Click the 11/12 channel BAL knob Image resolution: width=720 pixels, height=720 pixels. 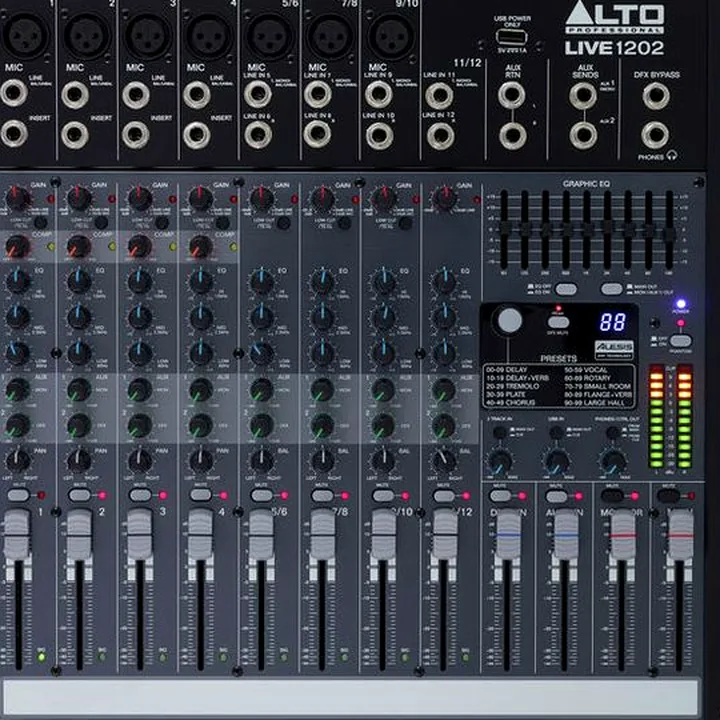coord(444,461)
